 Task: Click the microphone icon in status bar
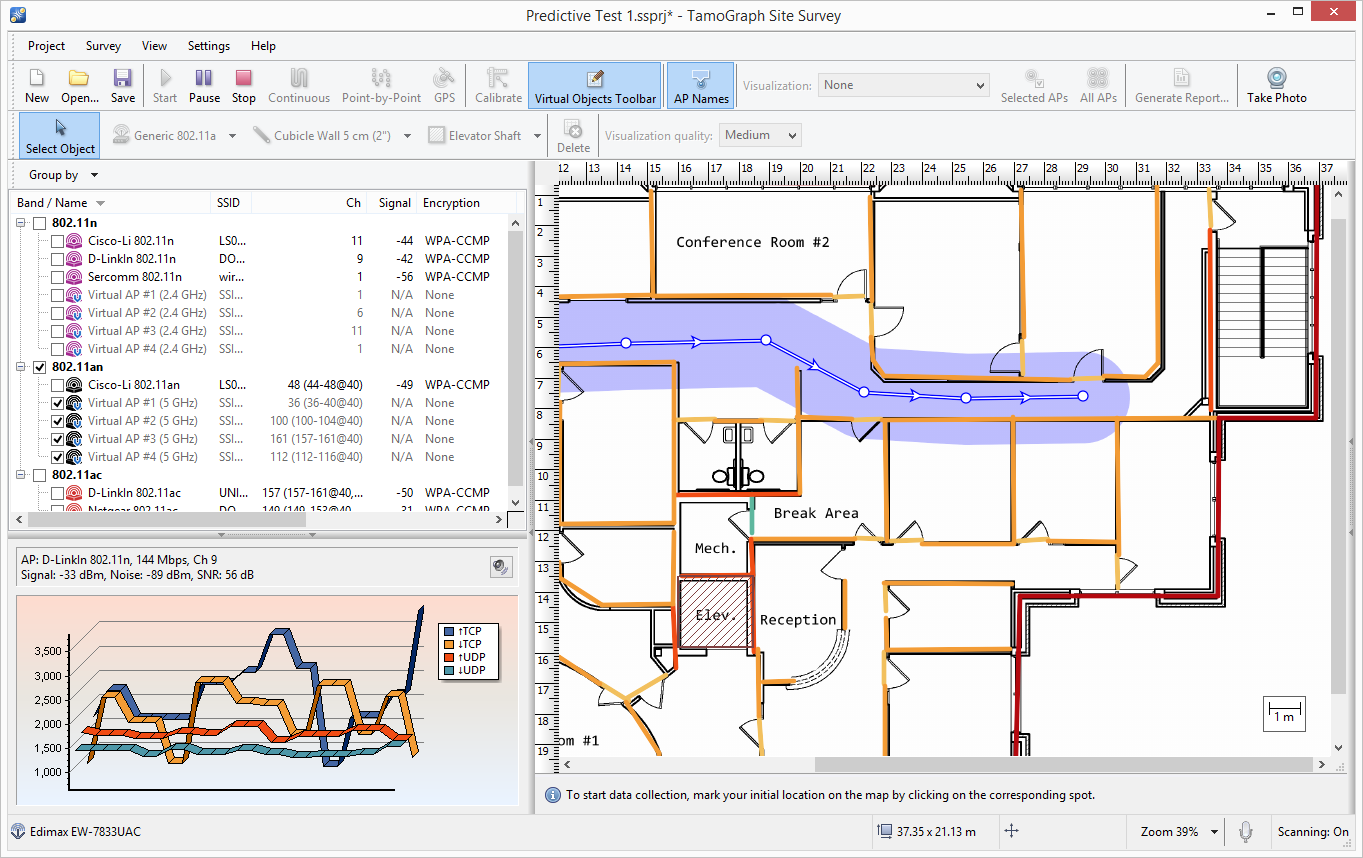[1246, 831]
